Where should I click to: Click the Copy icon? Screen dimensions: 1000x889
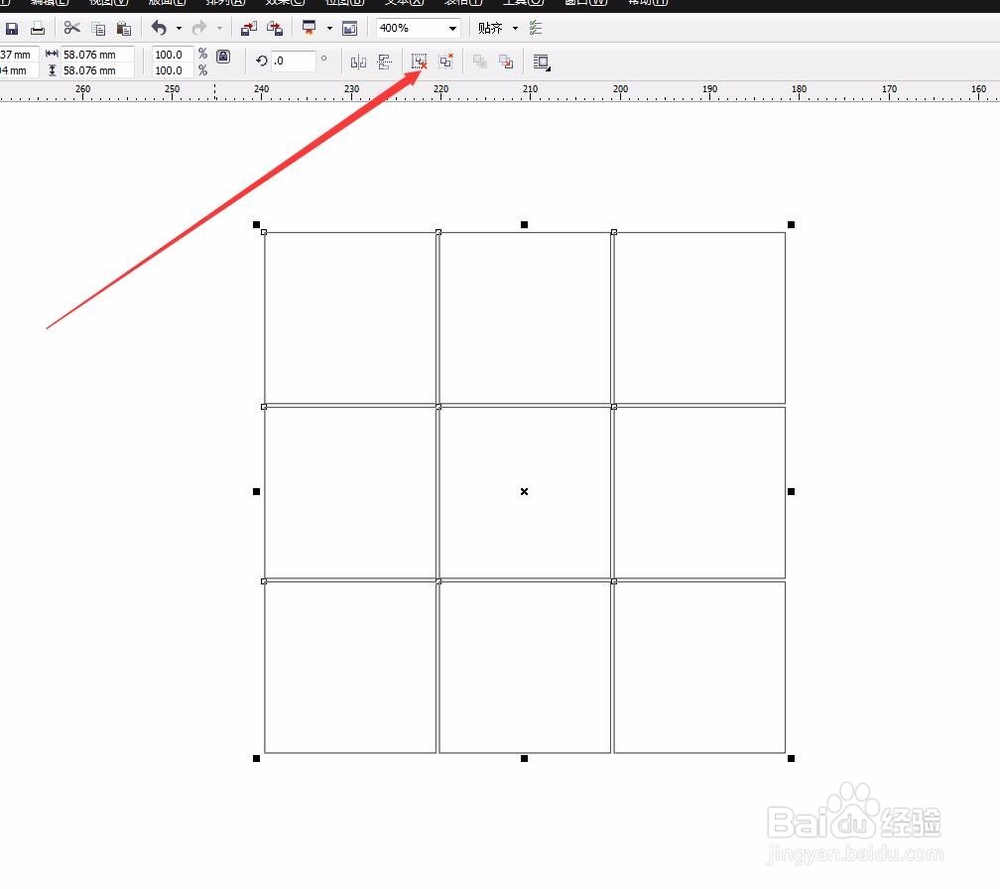pyautogui.click(x=98, y=29)
